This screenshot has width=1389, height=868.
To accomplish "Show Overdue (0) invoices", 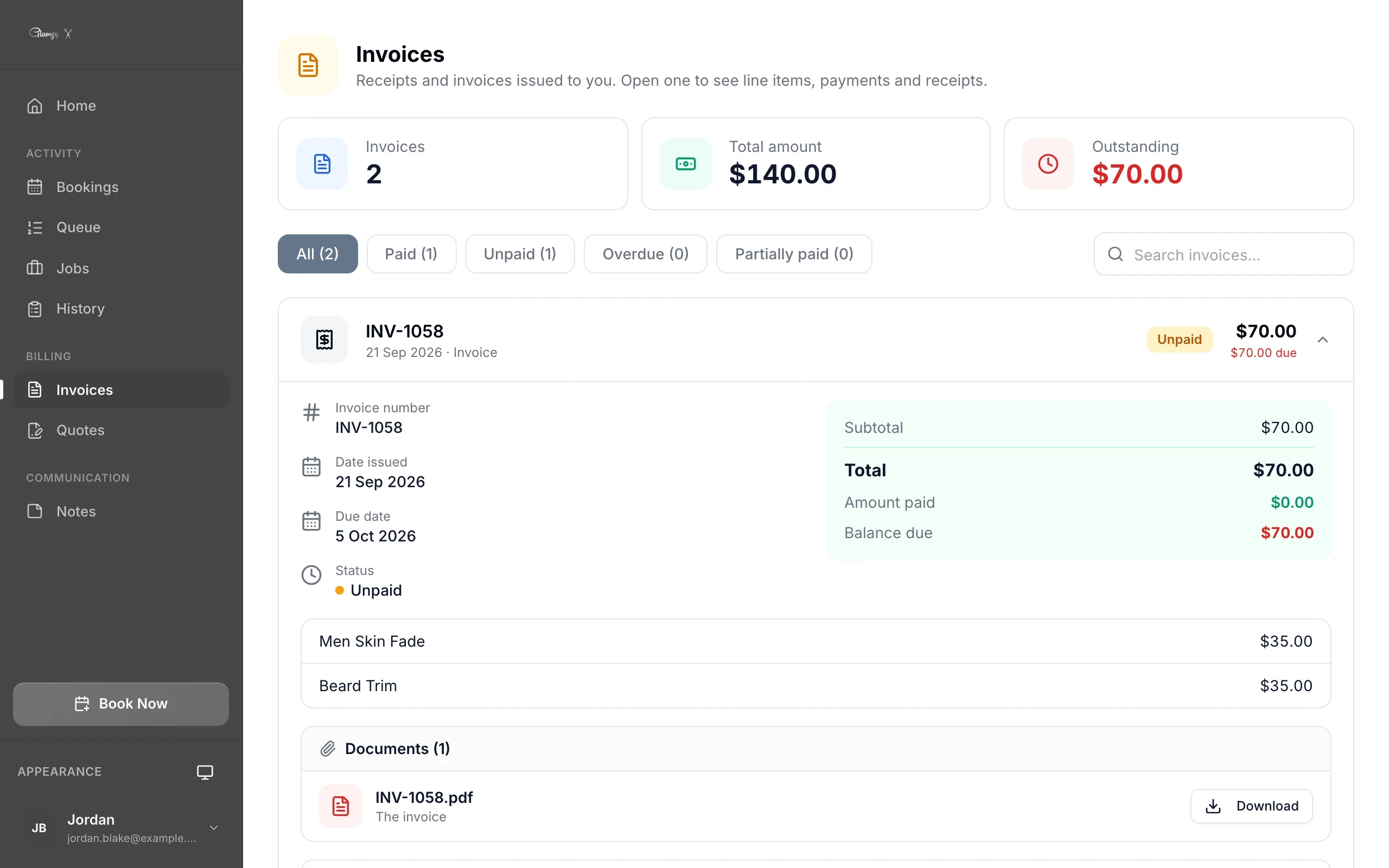I will tap(645, 254).
